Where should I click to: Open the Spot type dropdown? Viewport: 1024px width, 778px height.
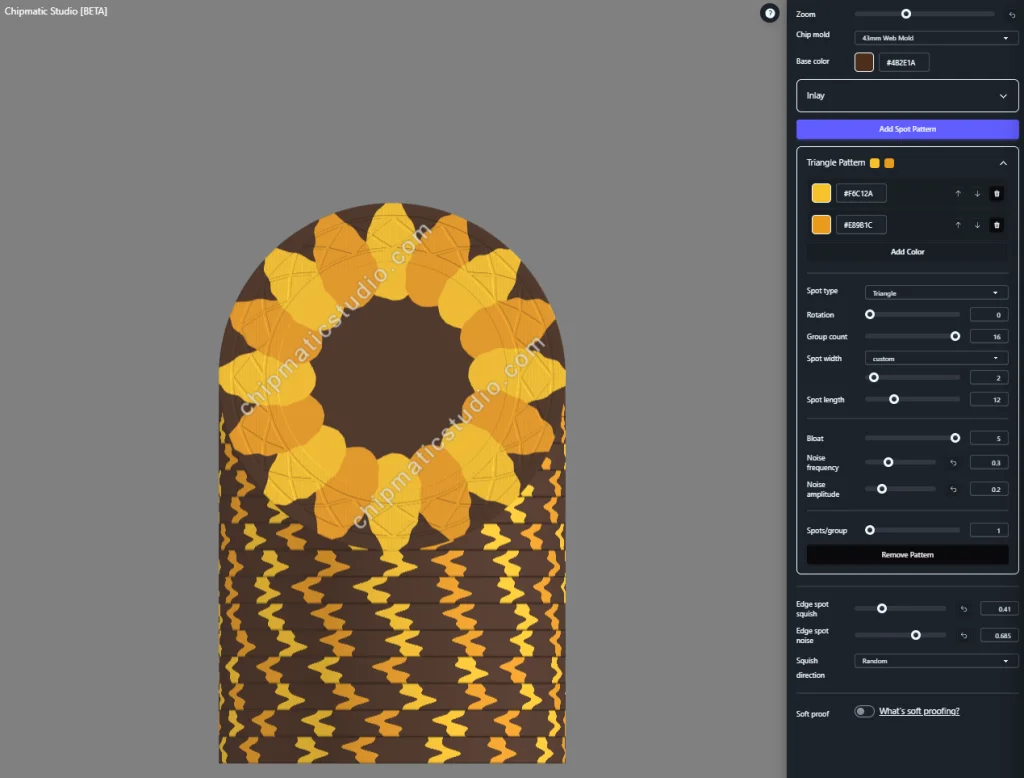click(x=936, y=293)
